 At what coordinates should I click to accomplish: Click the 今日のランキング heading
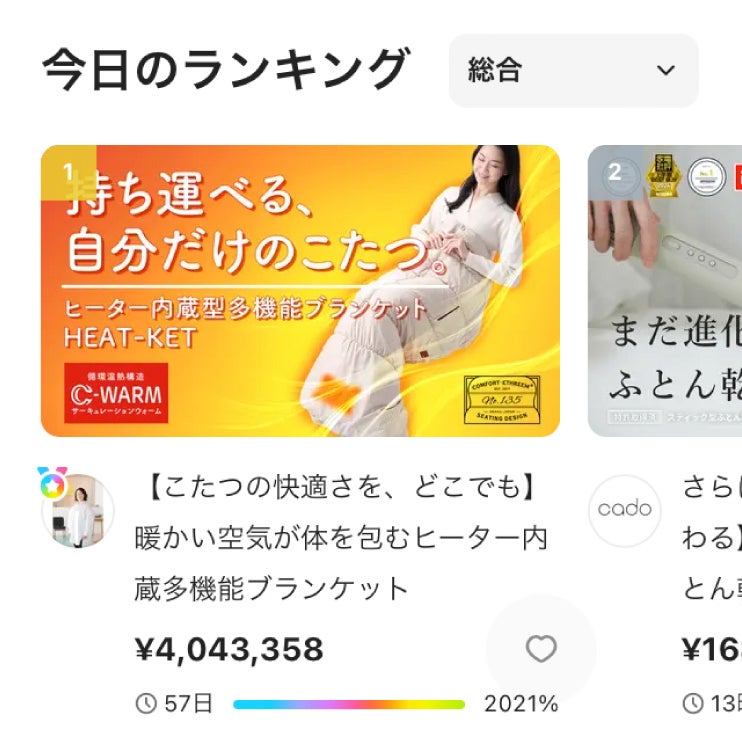225,70
